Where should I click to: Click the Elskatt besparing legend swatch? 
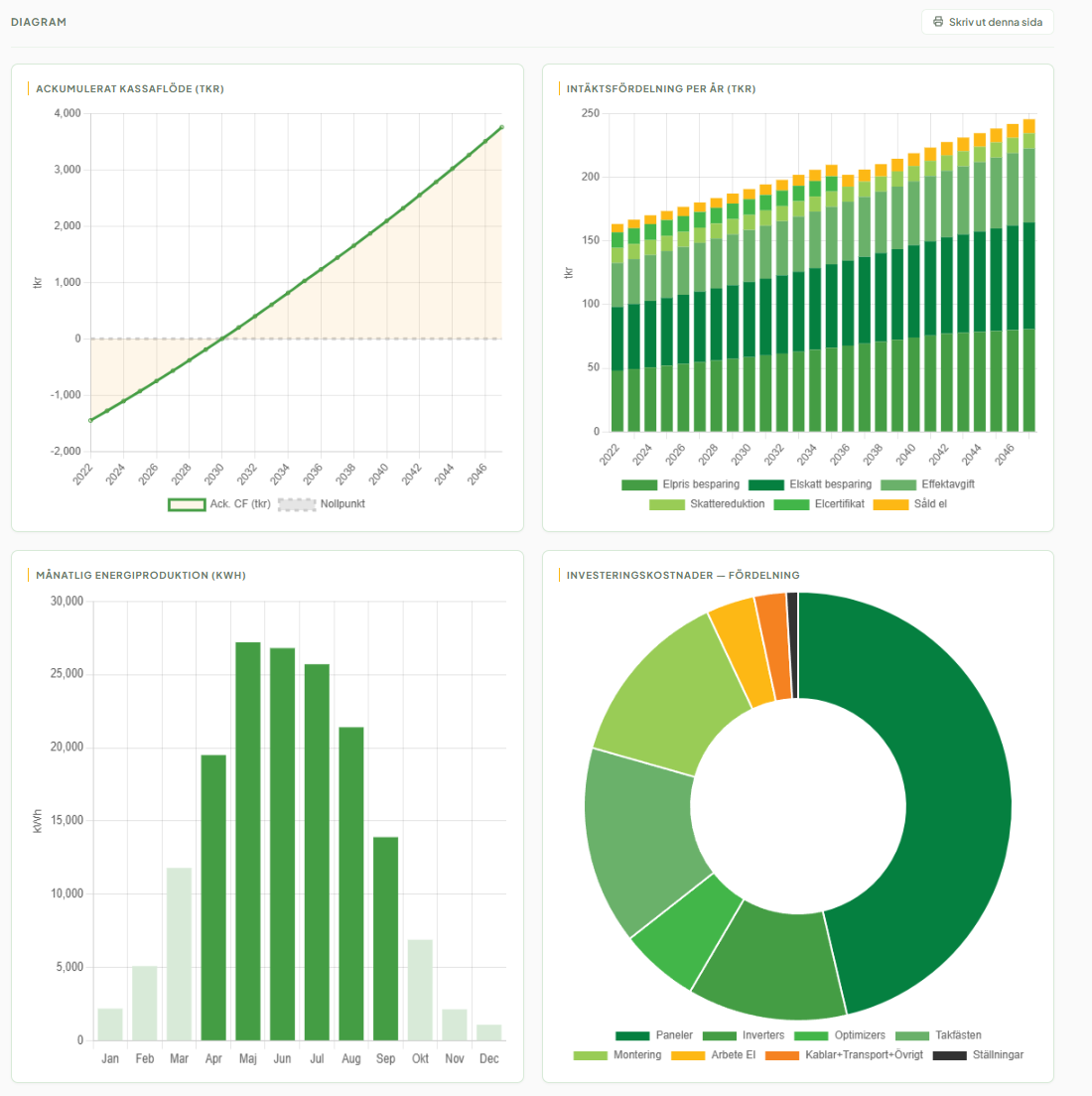click(766, 484)
